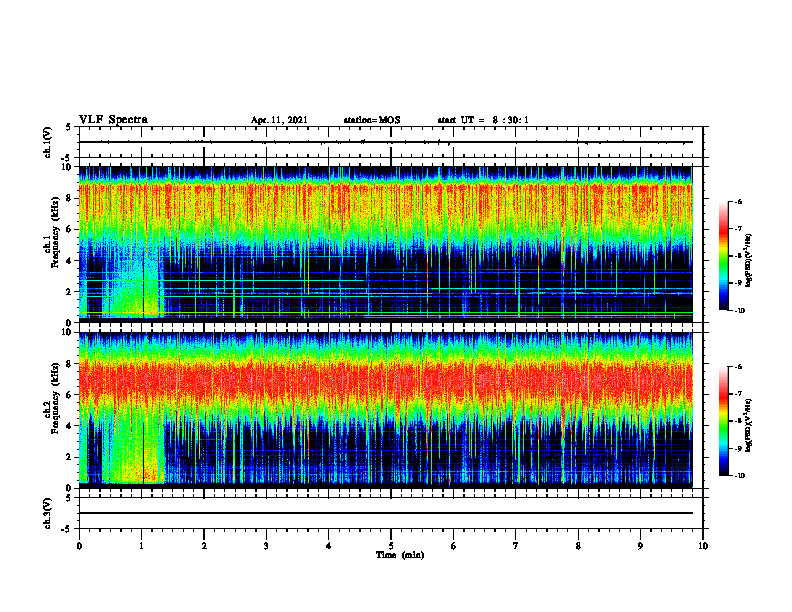This screenshot has width=792, height=612.
Task: Click the time axis tick label "1"
Action: pos(141,546)
